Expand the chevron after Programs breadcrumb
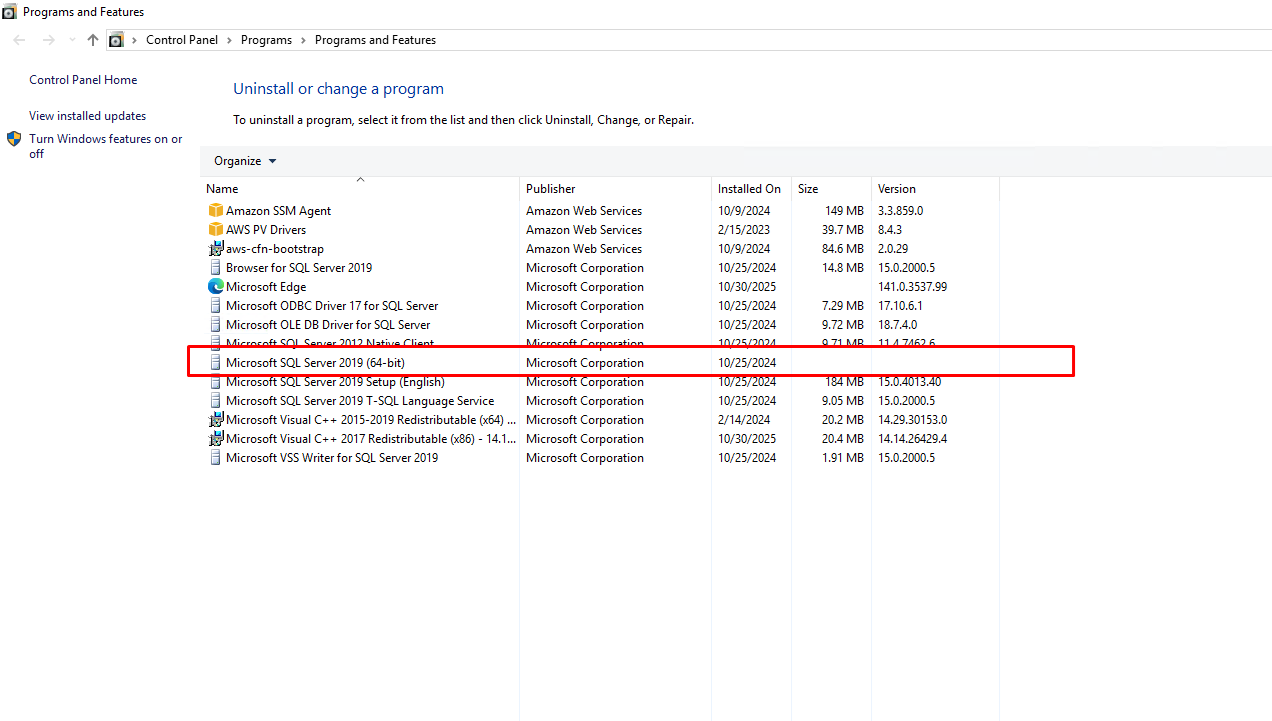This screenshot has width=1272, height=721. click(x=303, y=40)
